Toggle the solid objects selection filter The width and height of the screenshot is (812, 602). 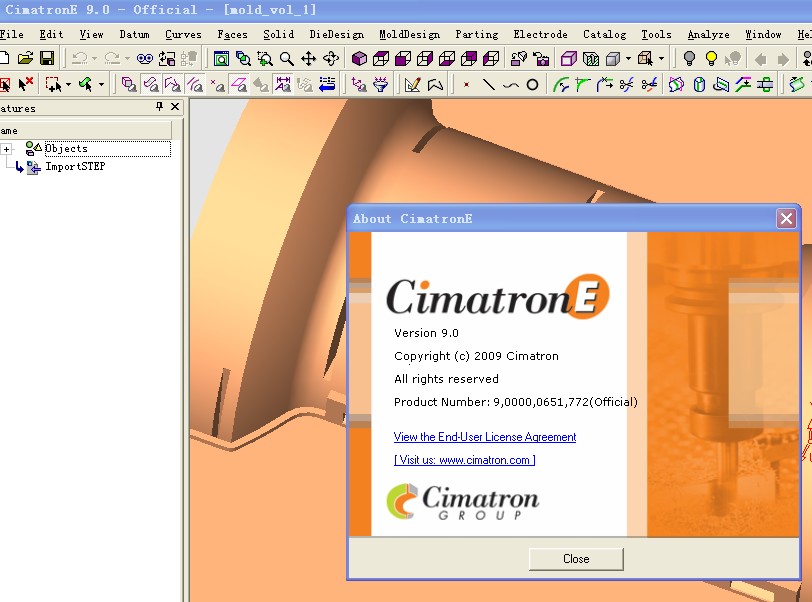point(128,84)
